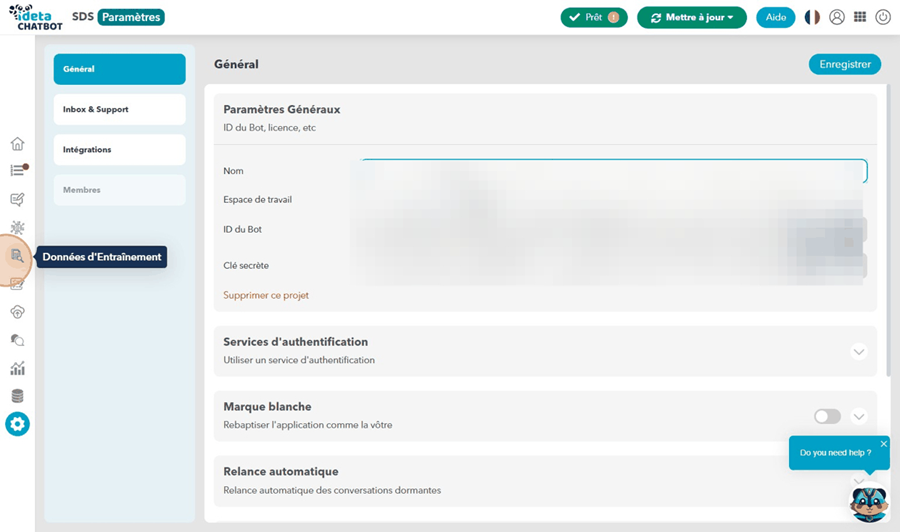
Task: Select the settings gear icon in the sidebar
Action: click(x=17, y=424)
